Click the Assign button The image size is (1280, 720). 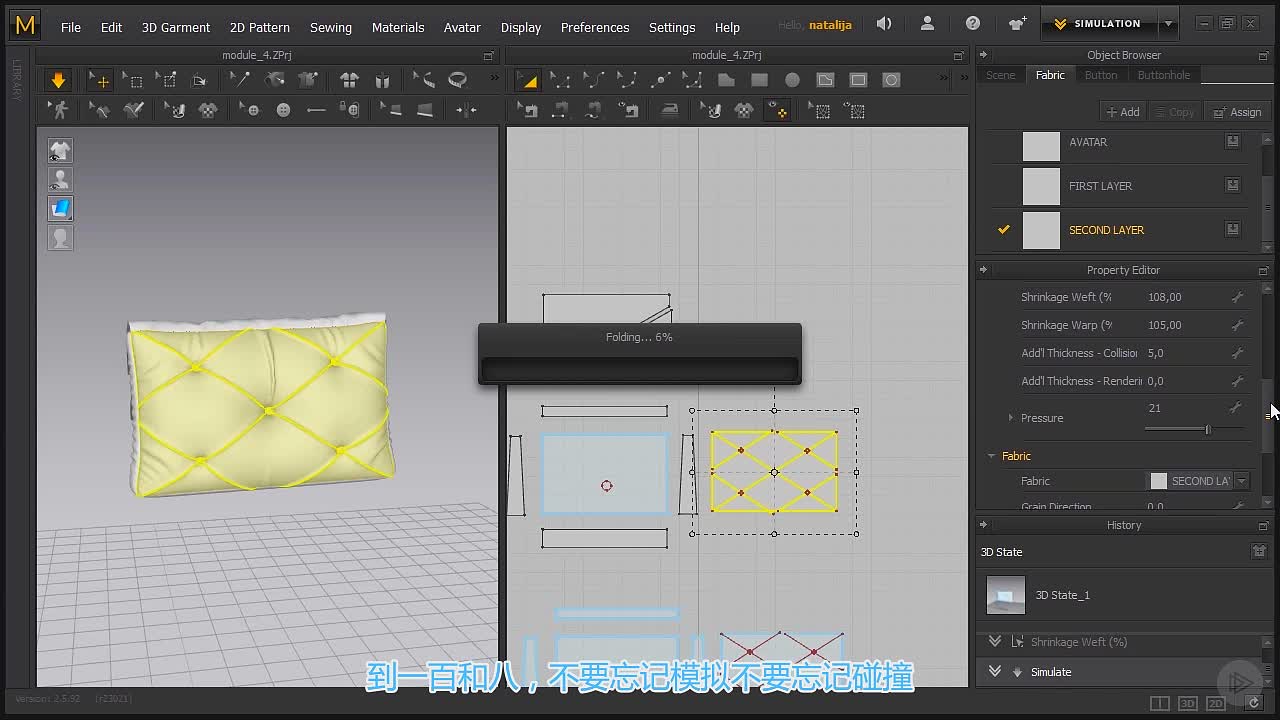point(1238,112)
